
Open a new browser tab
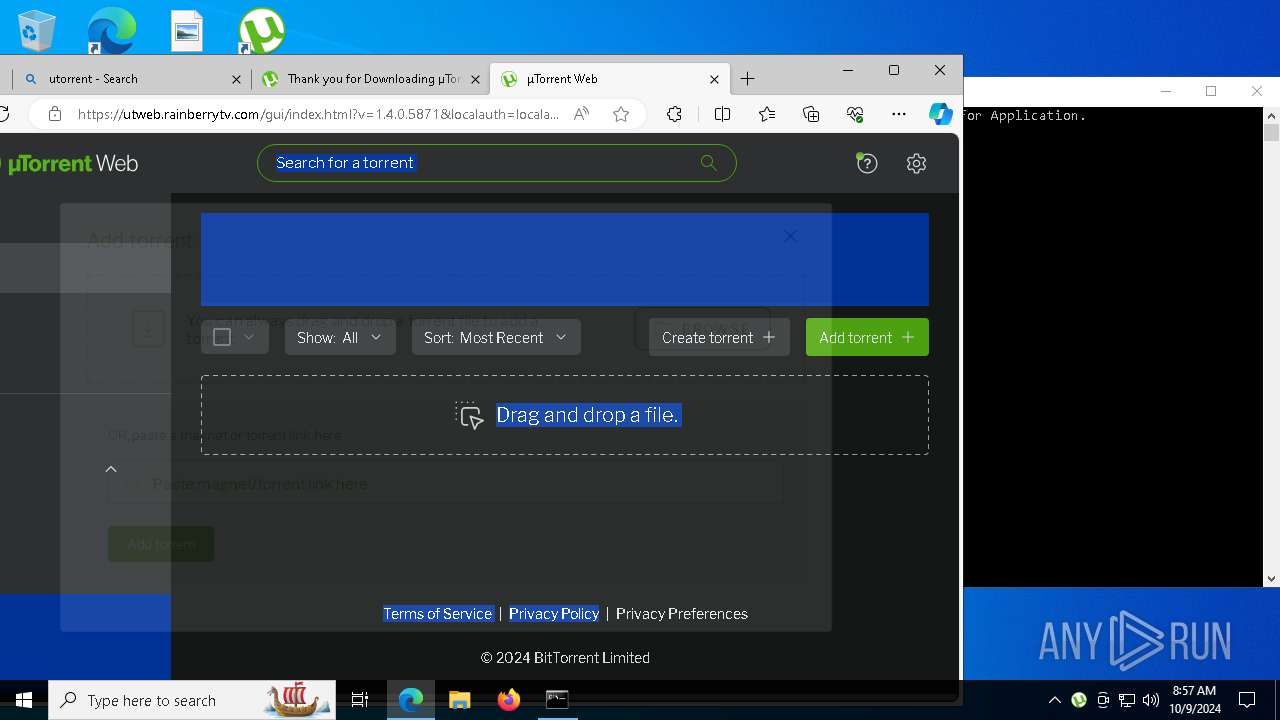[x=748, y=79]
